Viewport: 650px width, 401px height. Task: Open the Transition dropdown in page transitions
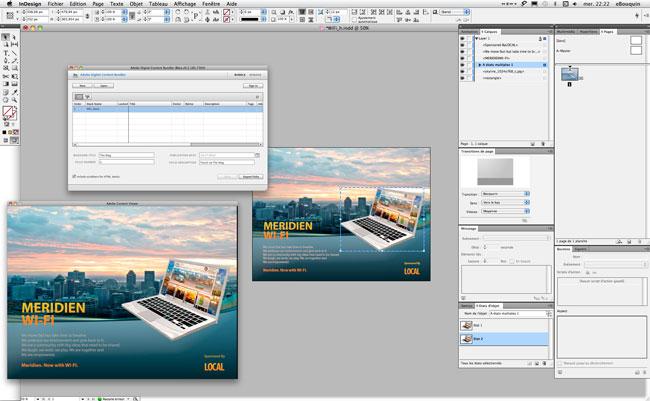[x=505, y=194]
